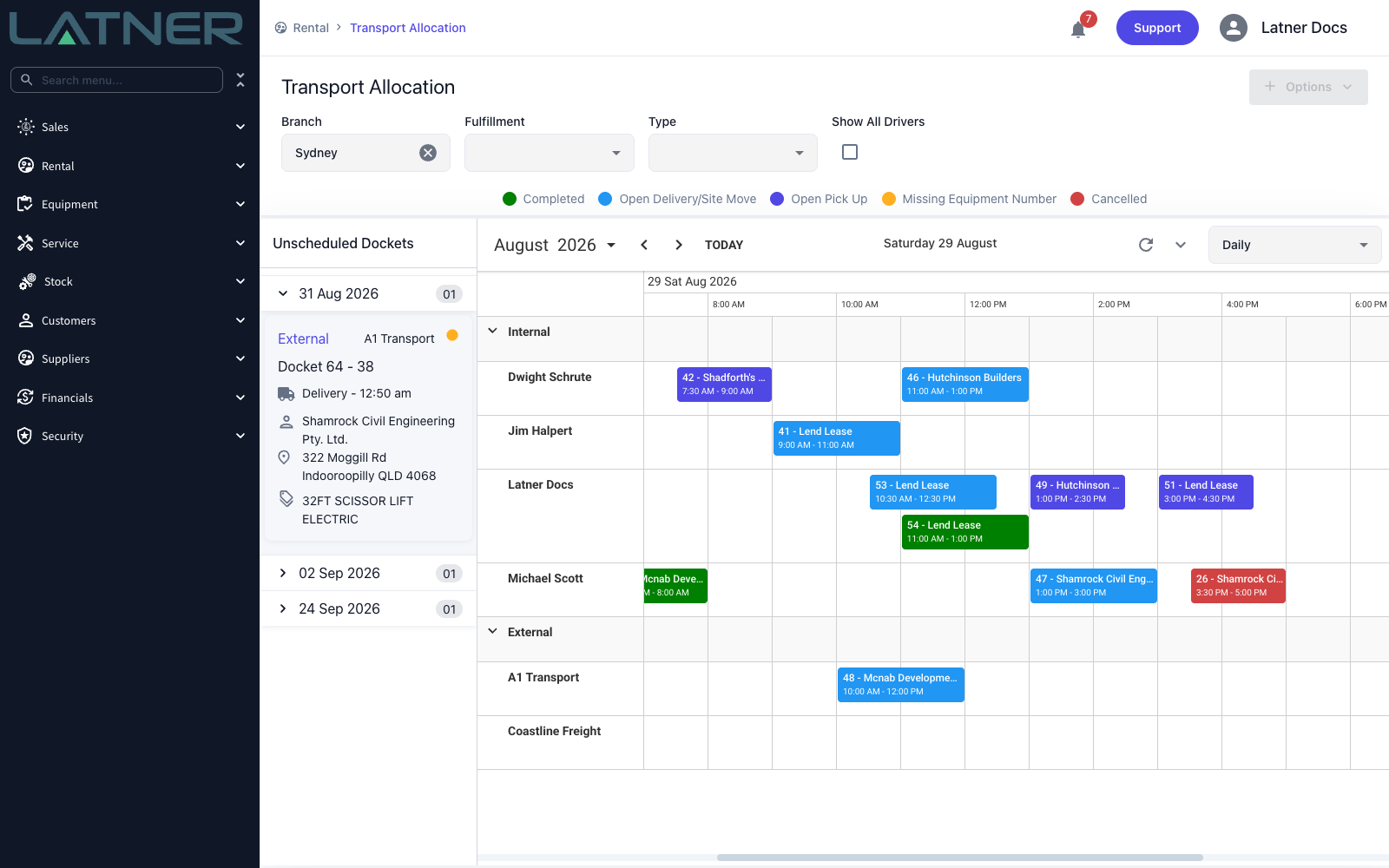Open the Fulfillment dropdown
This screenshot has height=868, width=1389.
click(549, 153)
